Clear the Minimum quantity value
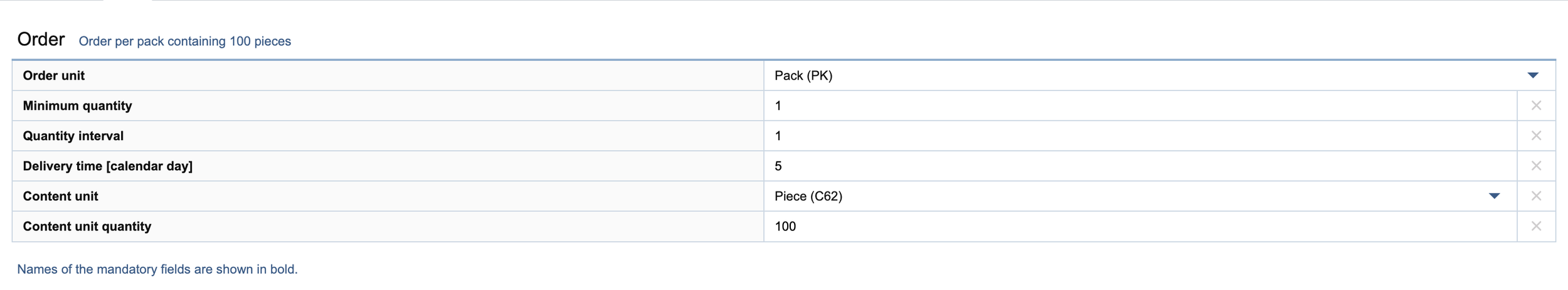The height and width of the screenshot is (290, 1568). 1536,105
